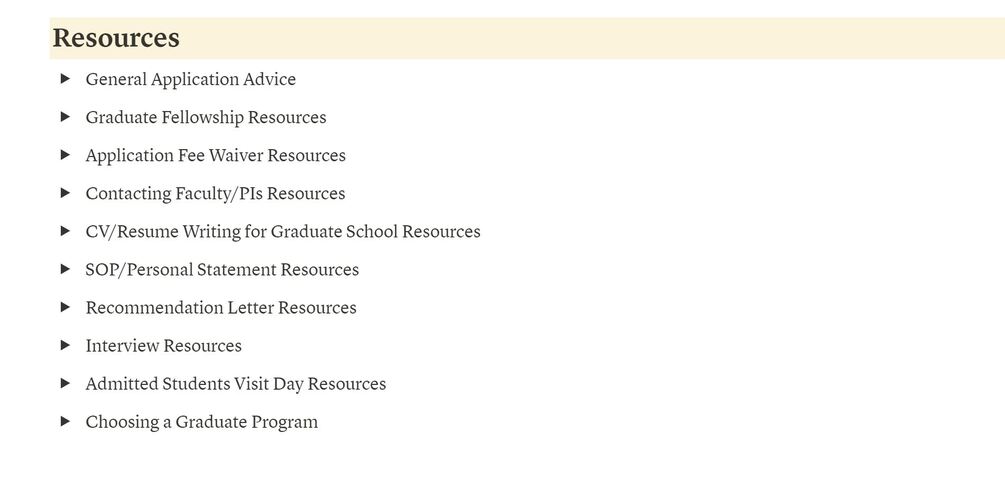The width and height of the screenshot is (1005, 478).
Task: Click the SOP/Personal Statement Resources label
Action: 222,269
